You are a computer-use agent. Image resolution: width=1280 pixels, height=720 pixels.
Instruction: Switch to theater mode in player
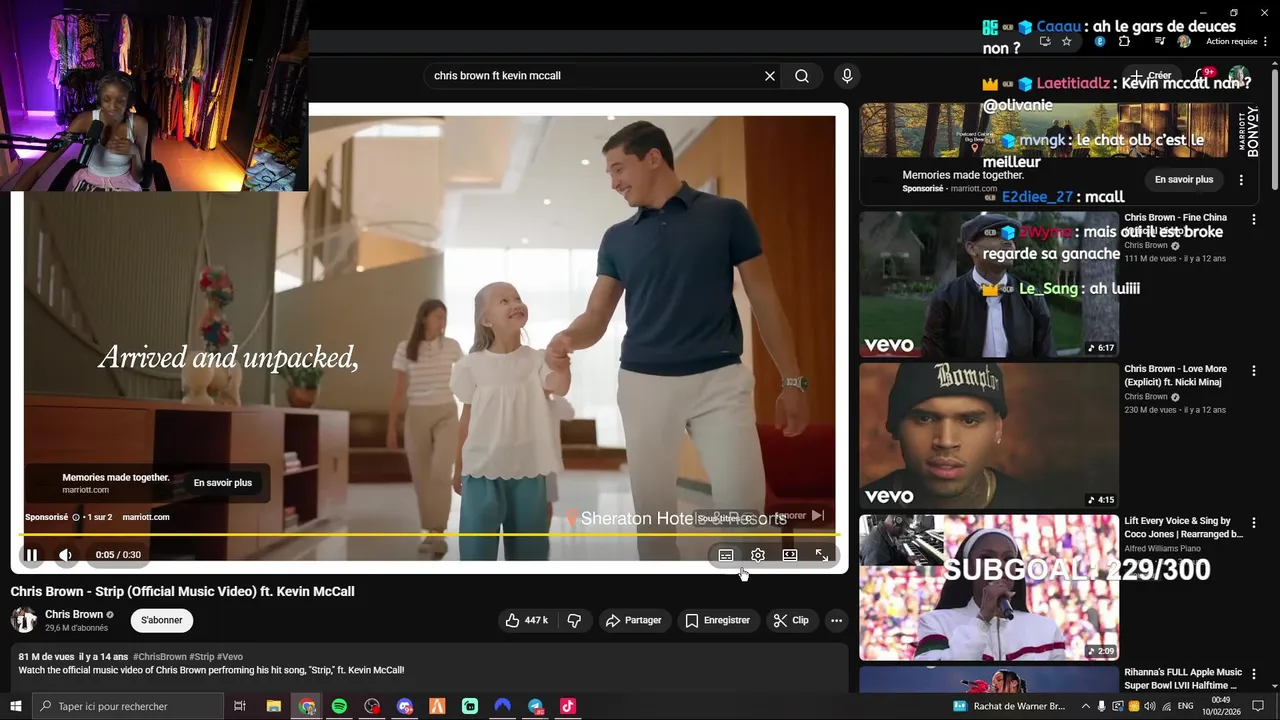pos(790,555)
